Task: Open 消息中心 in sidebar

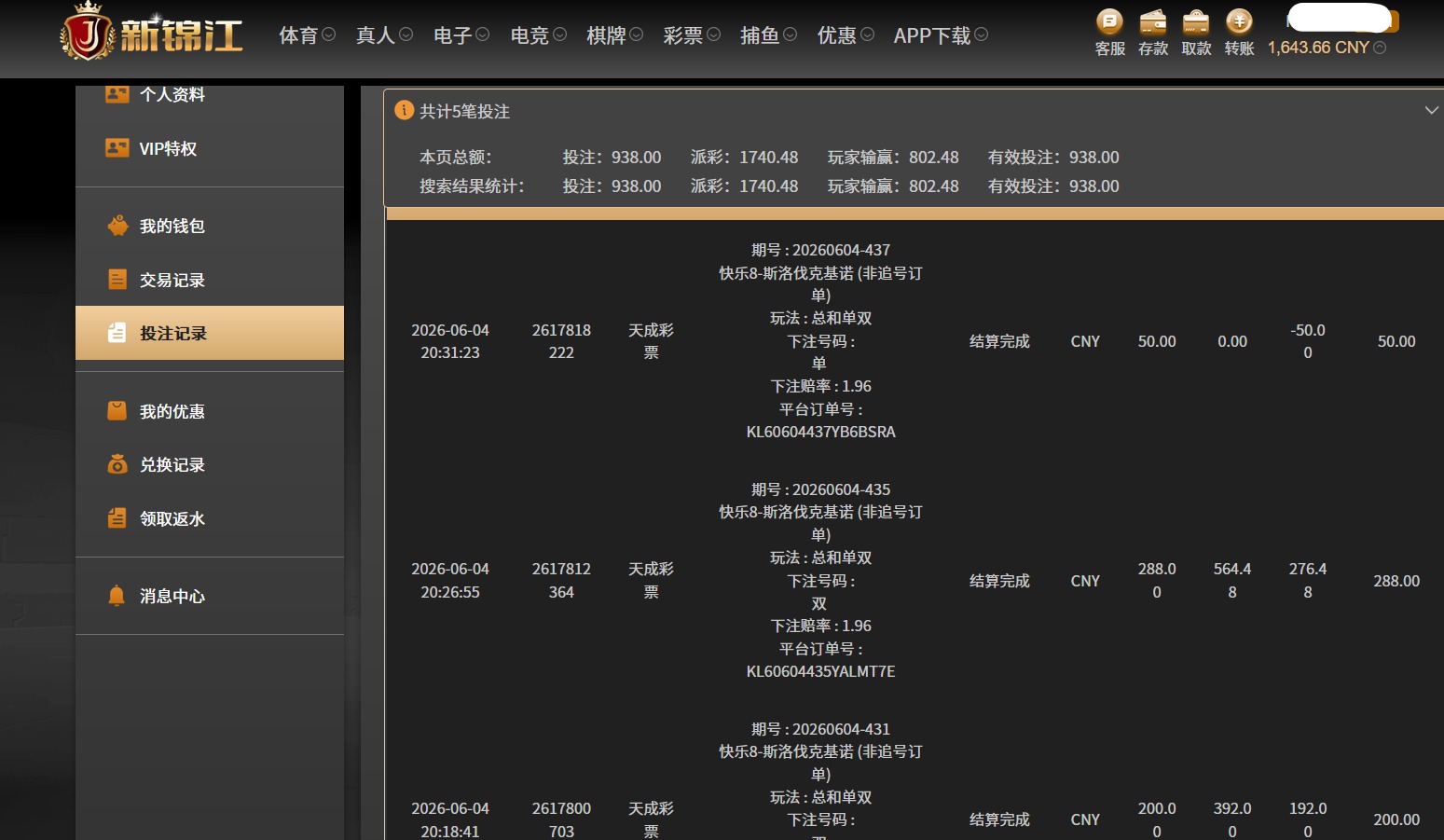Action: pyautogui.click(x=172, y=596)
